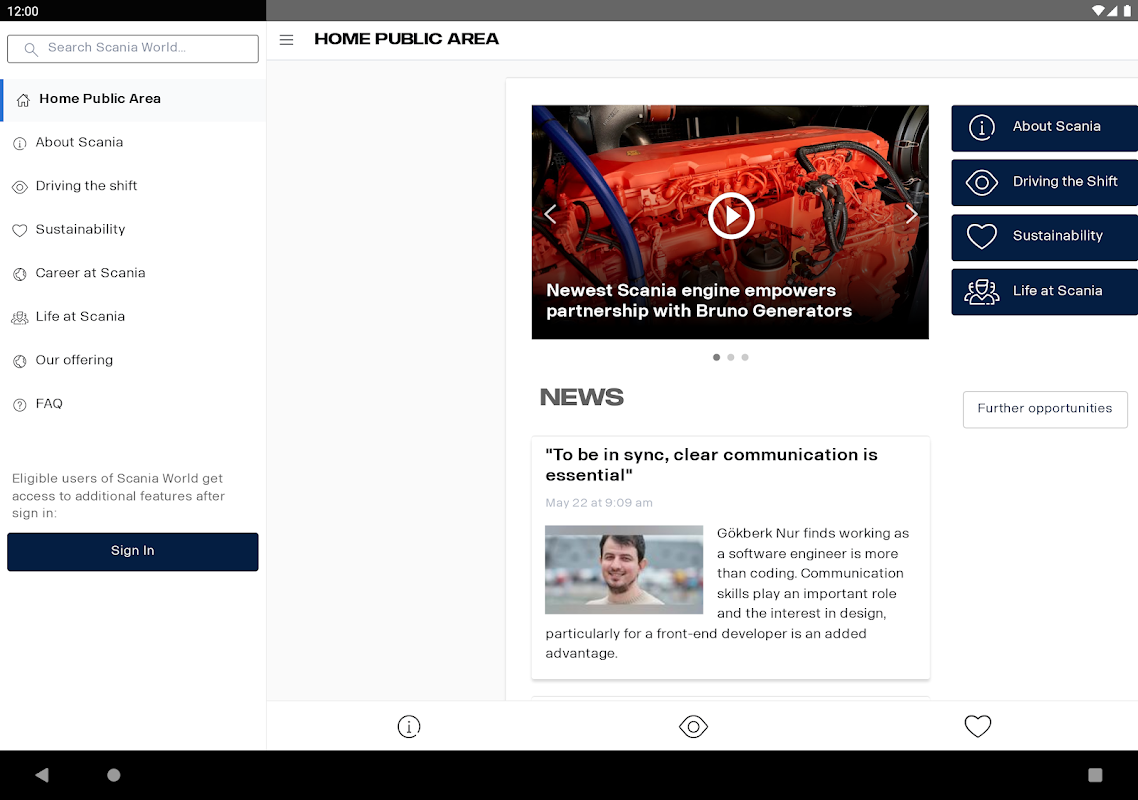Select Home Public Area in sidebar

point(134,99)
